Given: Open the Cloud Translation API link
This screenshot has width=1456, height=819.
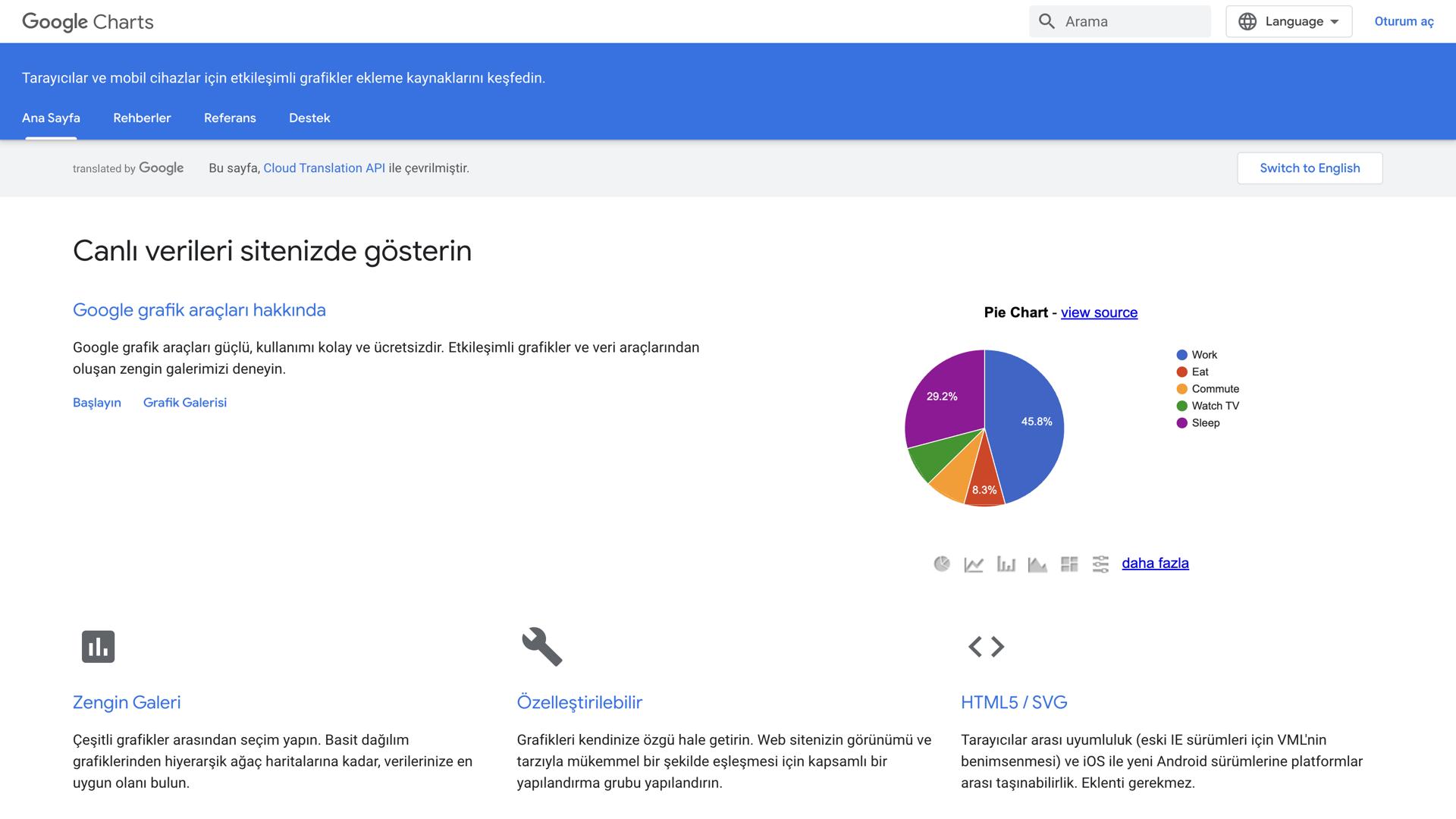Looking at the screenshot, I should pos(324,168).
